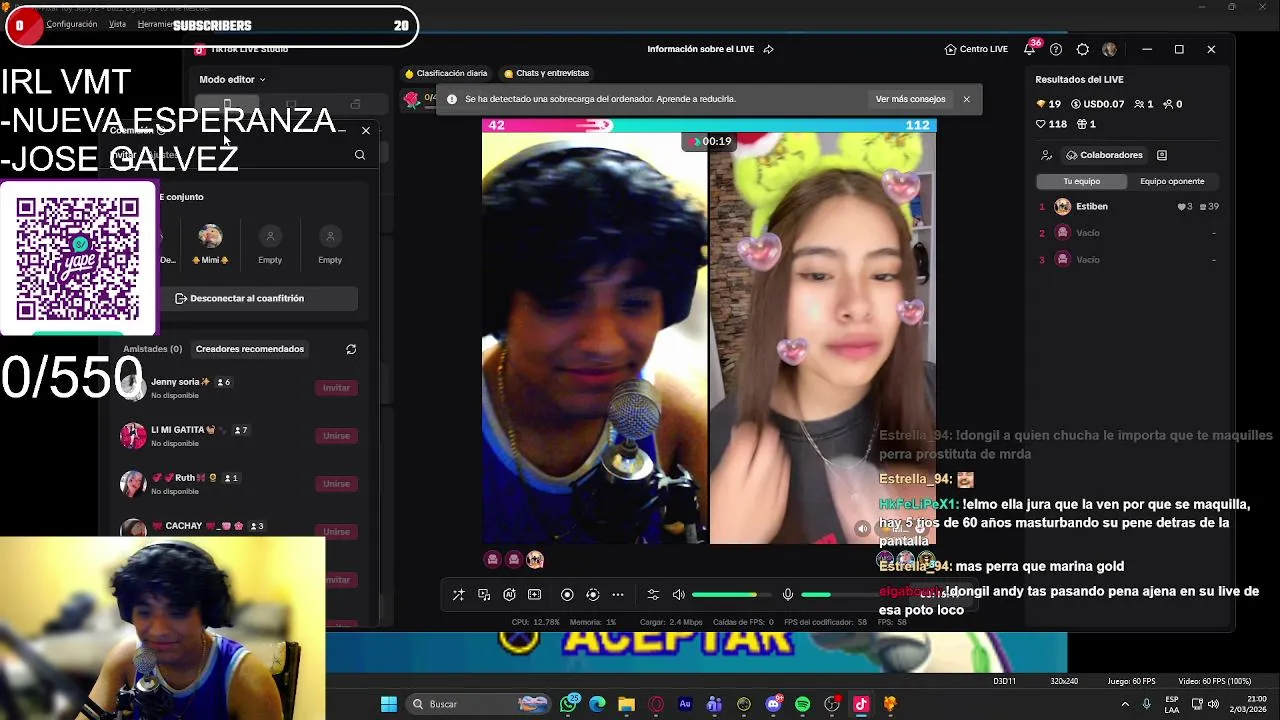The width and height of the screenshot is (1280, 720).
Task: Click the taskbar Buscar search box
Action: click(481, 704)
